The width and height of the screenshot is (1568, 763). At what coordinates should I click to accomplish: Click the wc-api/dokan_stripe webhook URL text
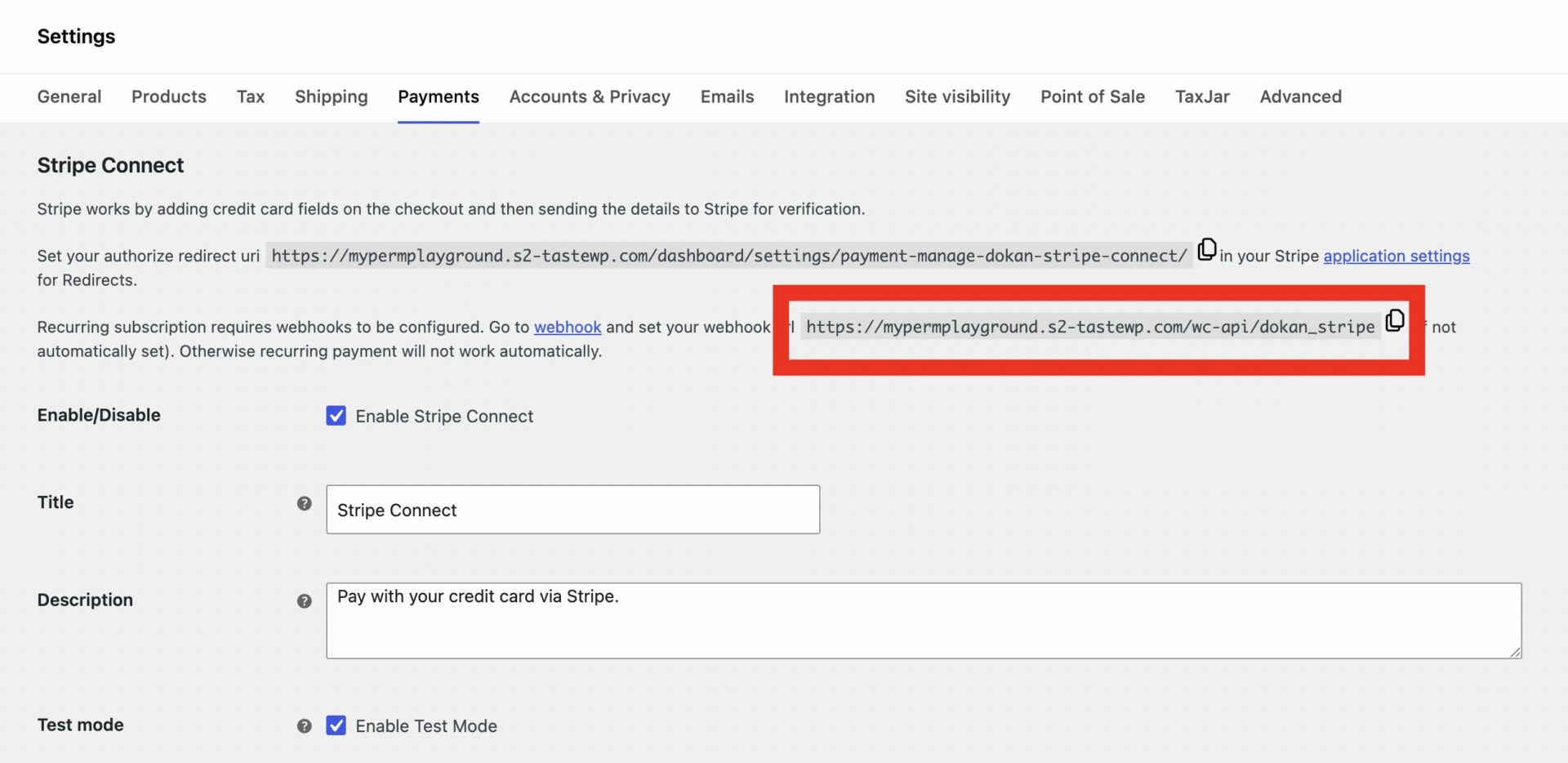tap(1090, 327)
